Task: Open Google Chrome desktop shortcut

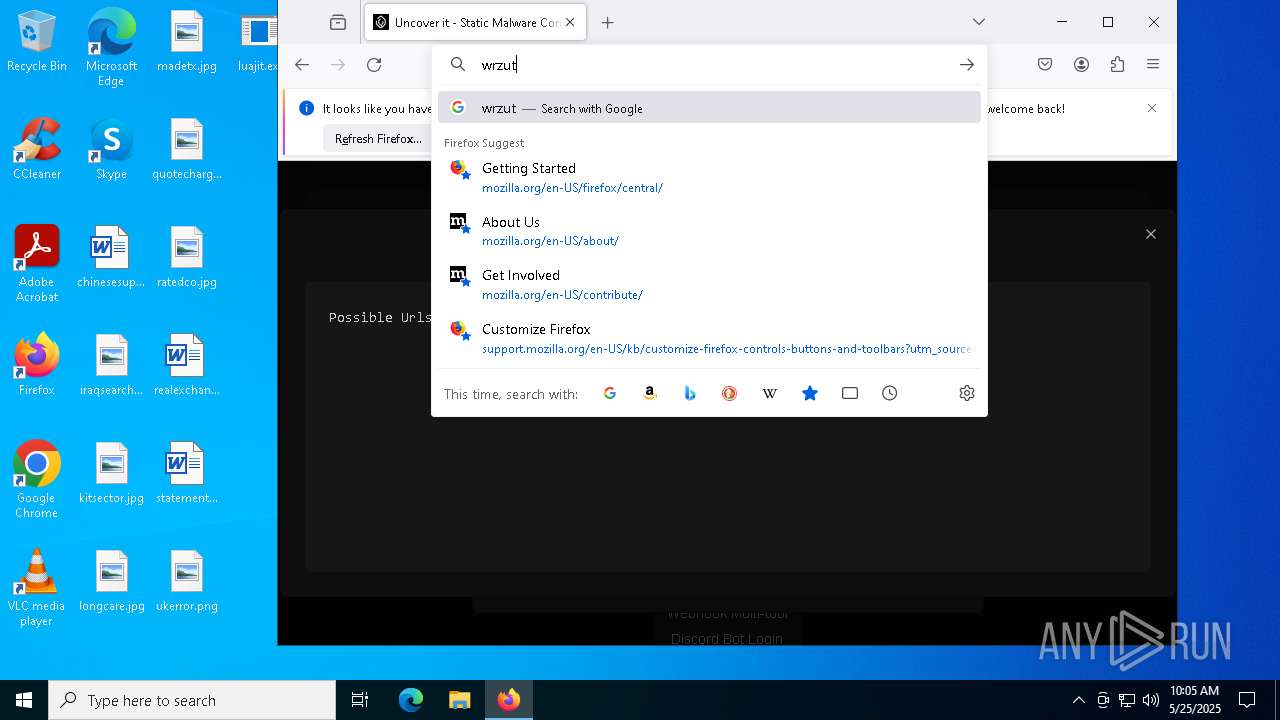Action: click(x=37, y=480)
